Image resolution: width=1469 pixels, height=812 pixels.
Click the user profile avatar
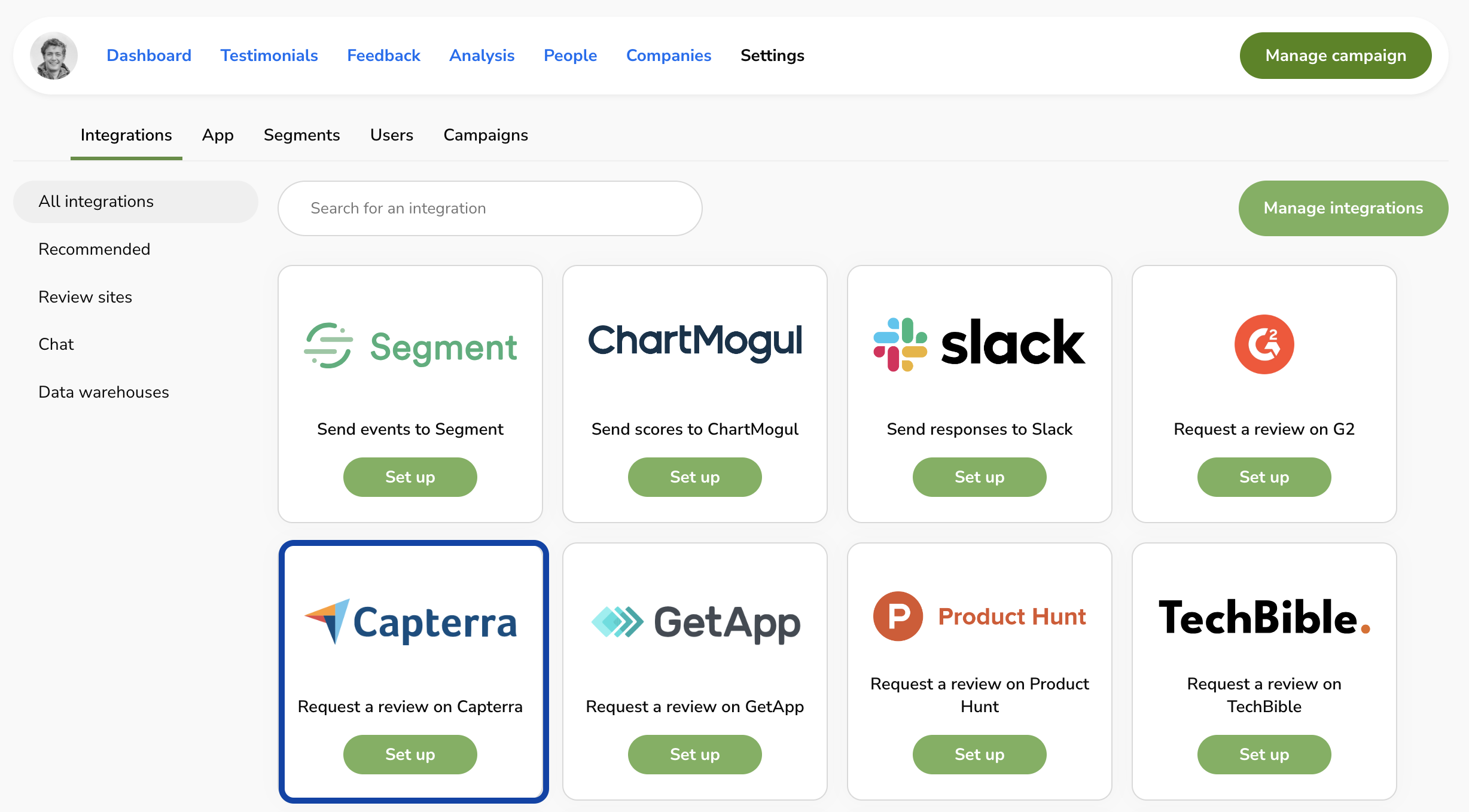54,56
